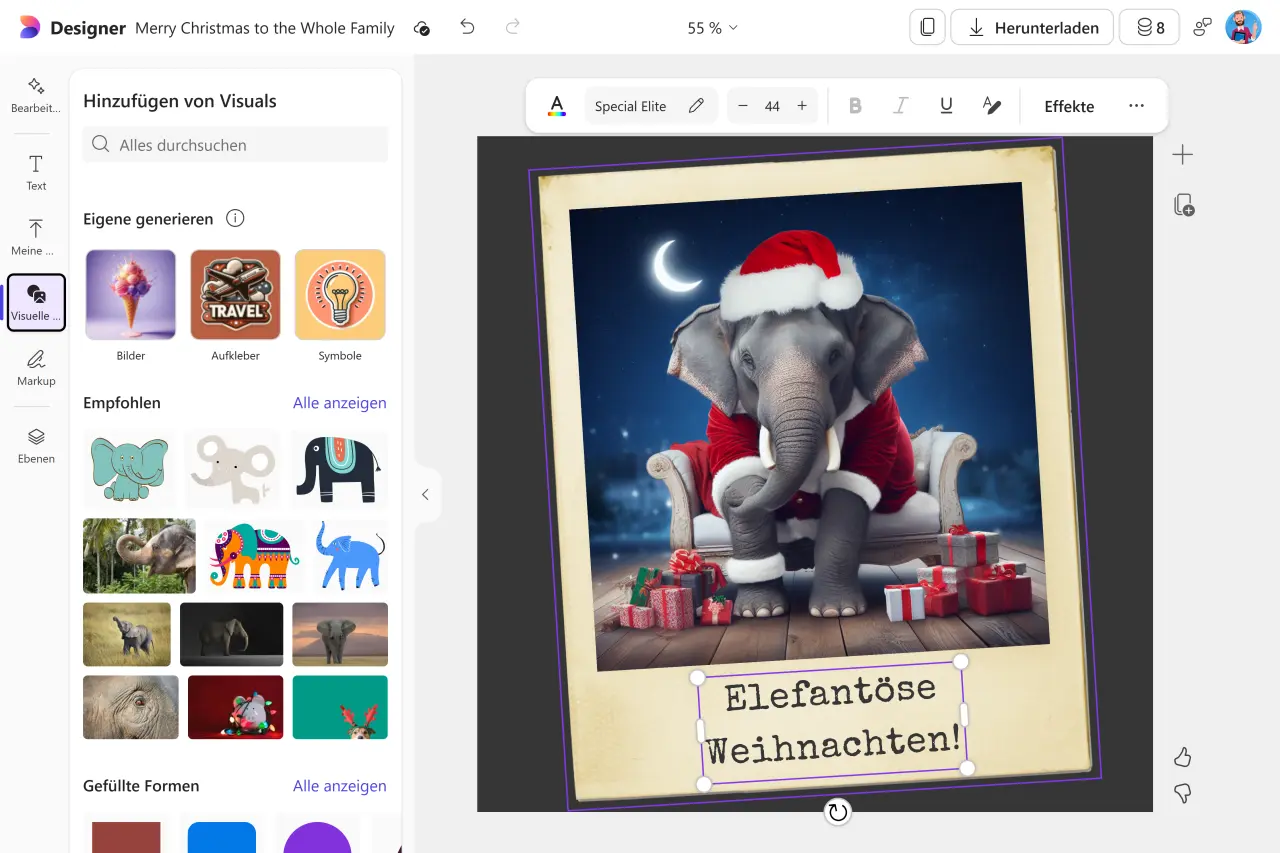Select the blue rounded swatch under Gefüllte Formen

[221, 838]
